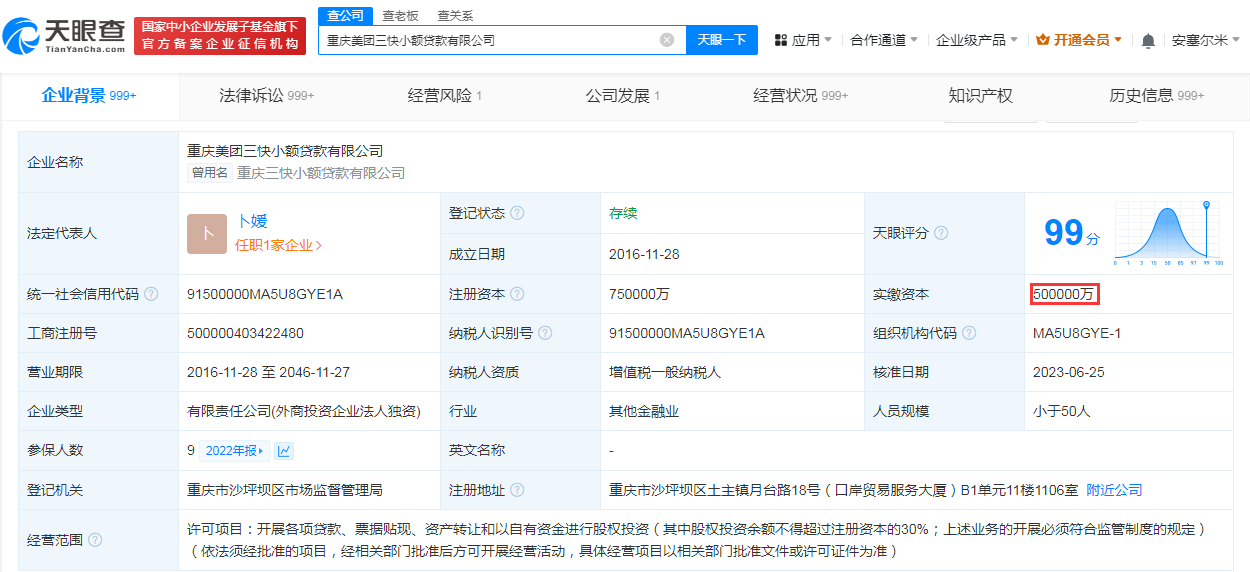Image resolution: width=1250 pixels, height=572 pixels.
Task: Click the crown icon beside 开通会员
Action: (1043, 40)
